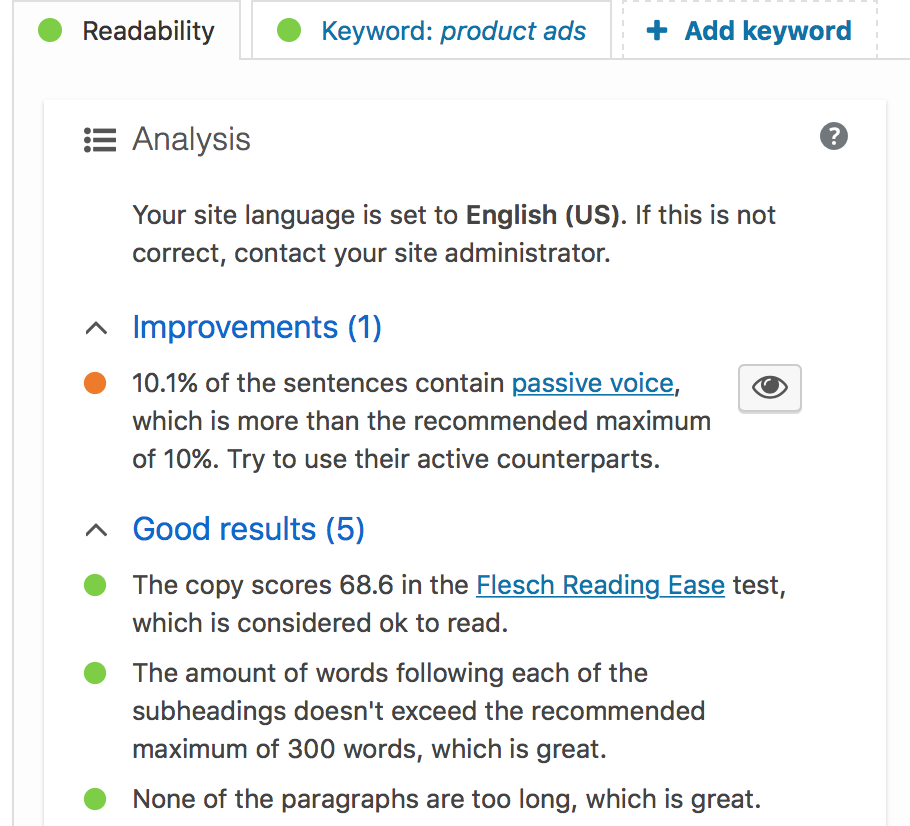Click the Analysis heading text
This screenshot has width=910, height=826.
(191, 140)
